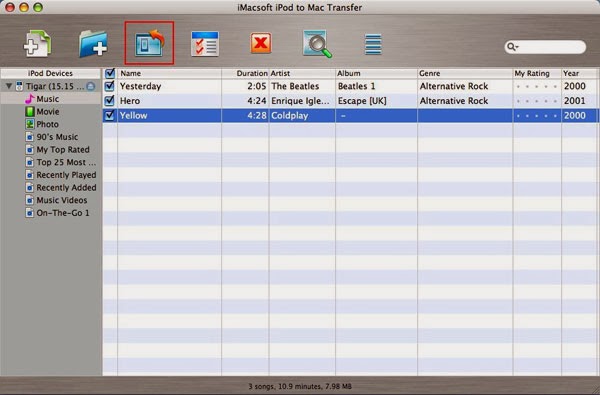Viewport: 600px width, 395px height.
Task: Toggle the select-all checkbox in header
Action: [x=110, y=73]
